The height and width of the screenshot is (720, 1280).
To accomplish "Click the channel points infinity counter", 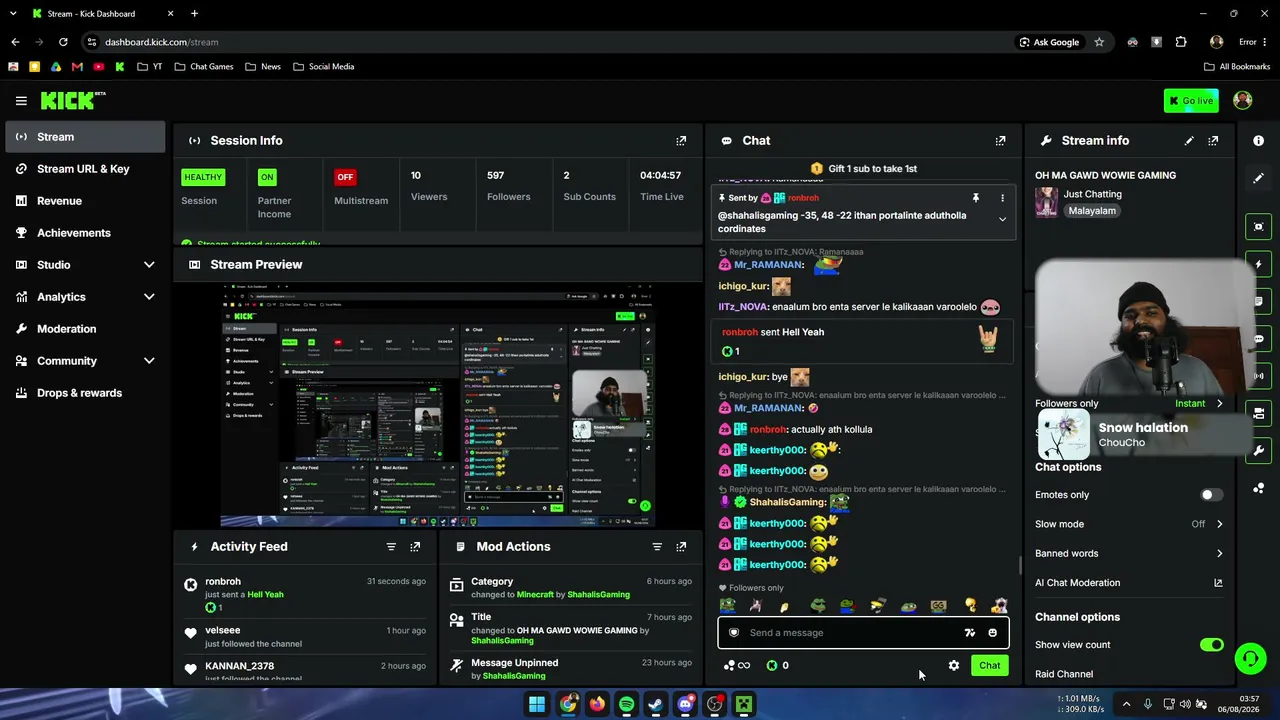I will pos(737,665).
